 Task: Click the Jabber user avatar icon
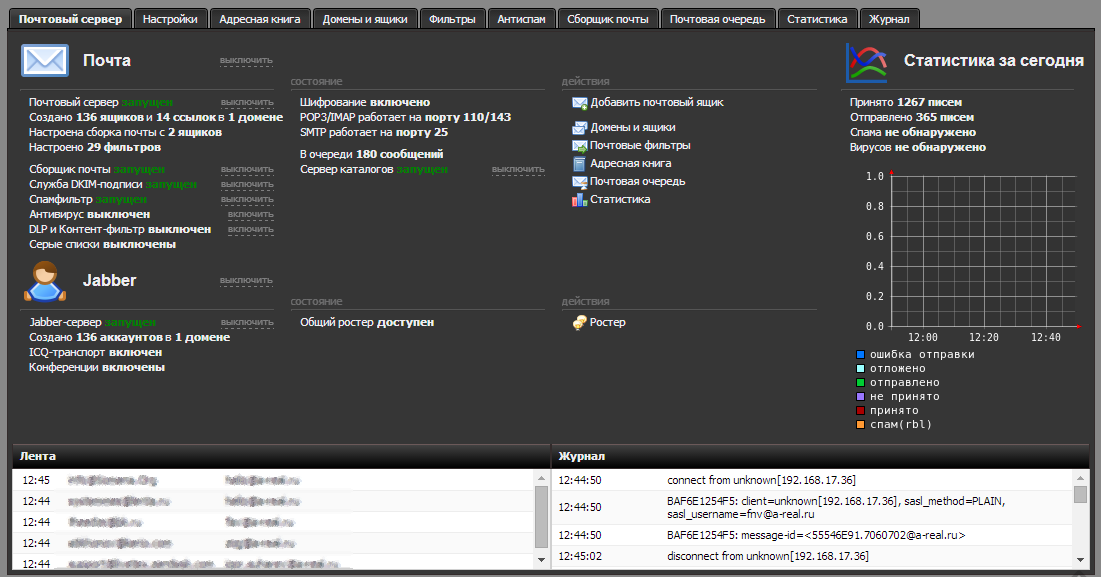pos(45,281)
